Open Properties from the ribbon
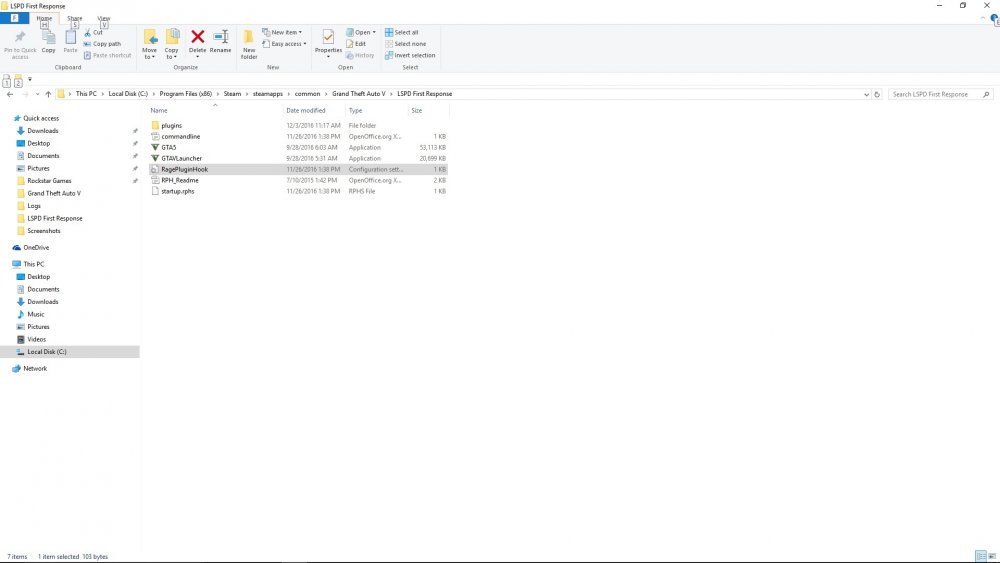The width and height of the screenshot is (1000, 563). [328, 40]
